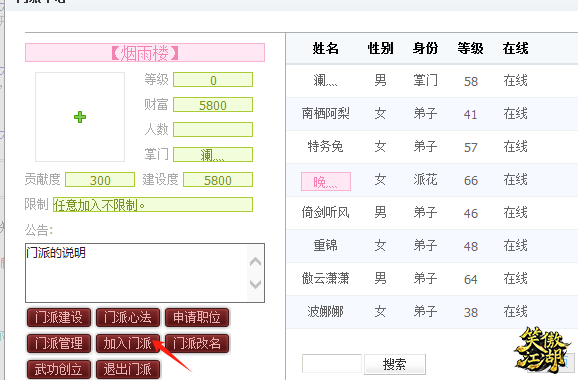Click the 退出门派 button

click(x=128, y=369)
